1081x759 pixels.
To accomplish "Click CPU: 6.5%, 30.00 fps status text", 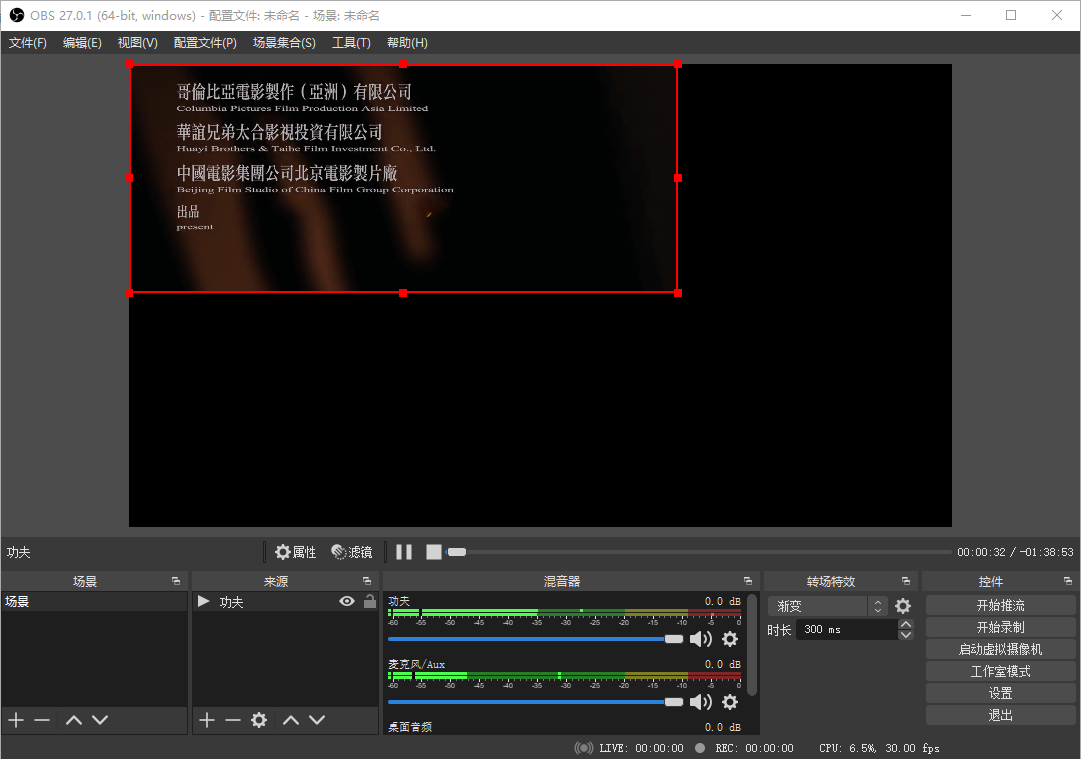I will pyautogui.click(x=879, y=748).
